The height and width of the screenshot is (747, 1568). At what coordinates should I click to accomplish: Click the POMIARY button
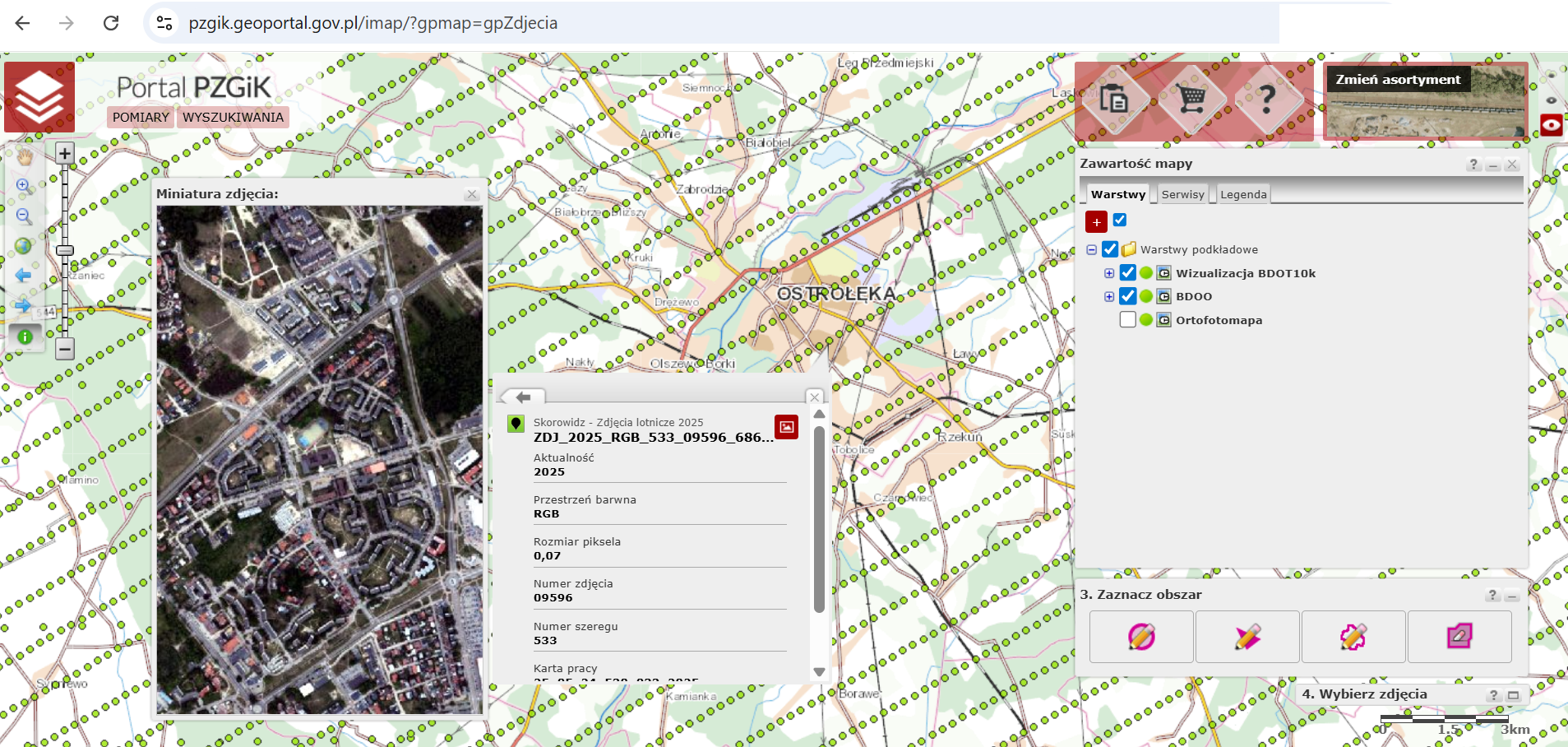point(141,117)
